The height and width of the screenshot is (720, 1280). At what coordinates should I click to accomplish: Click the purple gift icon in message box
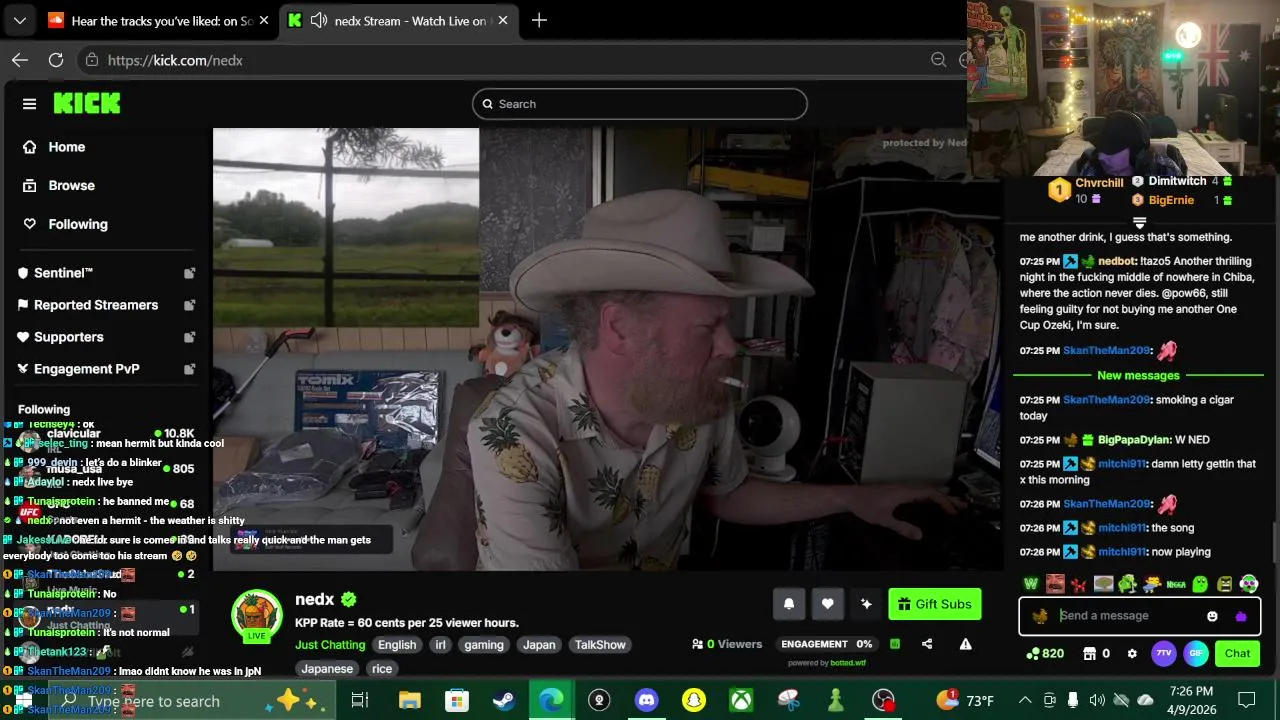point(1241,616)
